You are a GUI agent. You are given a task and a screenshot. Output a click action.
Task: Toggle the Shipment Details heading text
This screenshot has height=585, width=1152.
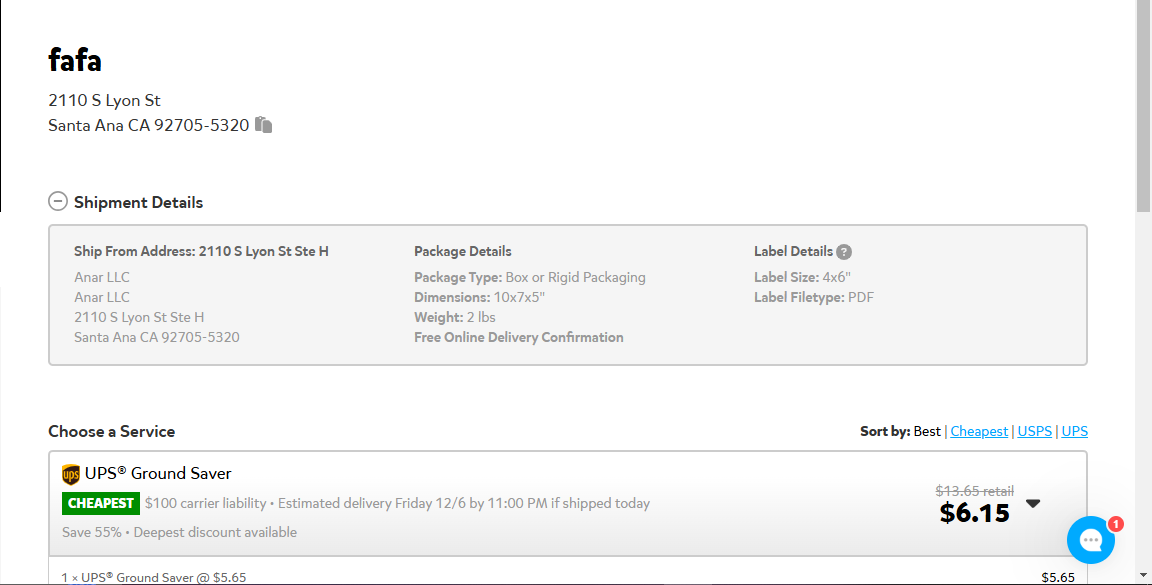coord(138,202)
